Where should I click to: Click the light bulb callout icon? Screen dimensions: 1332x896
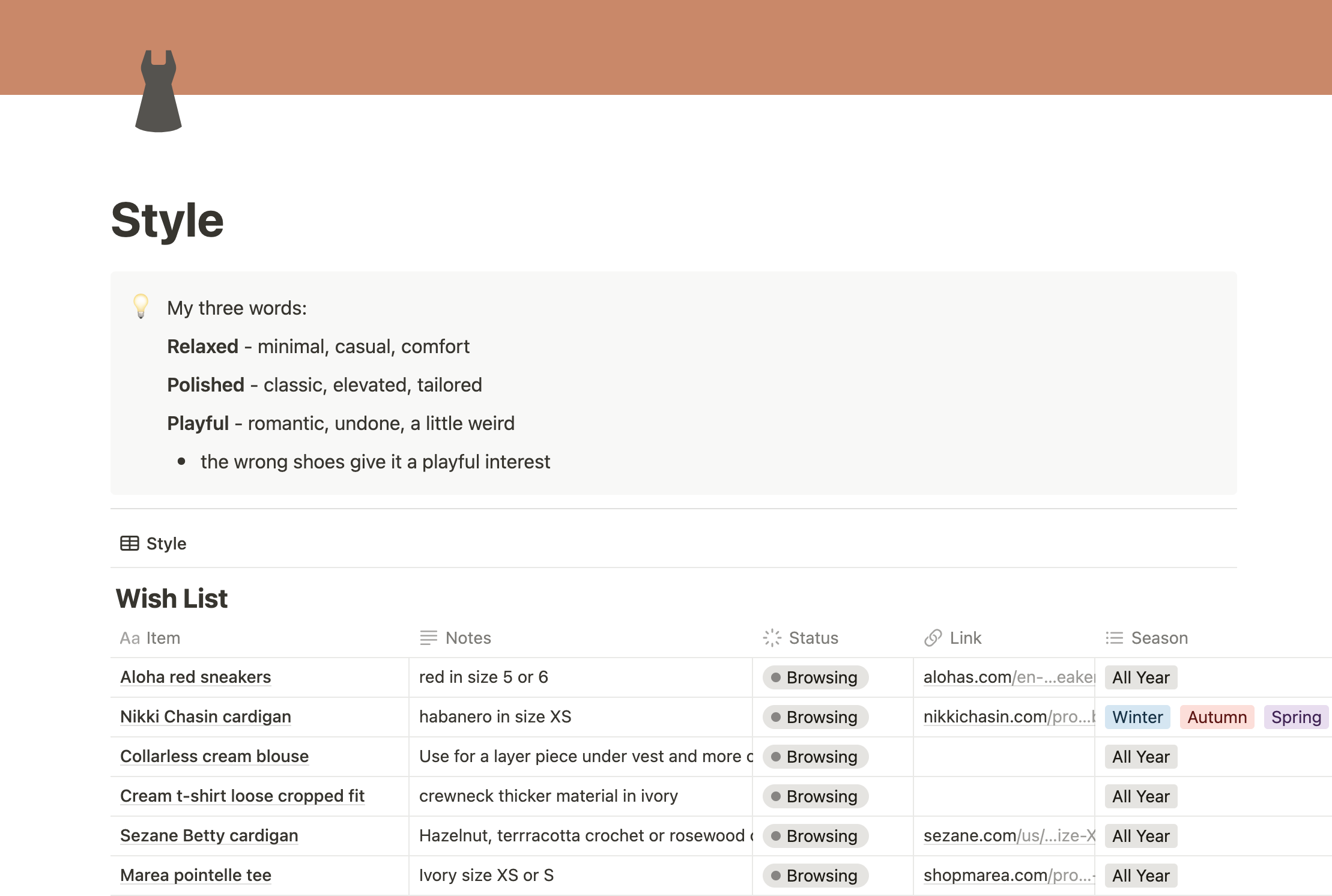coord(141,306)
